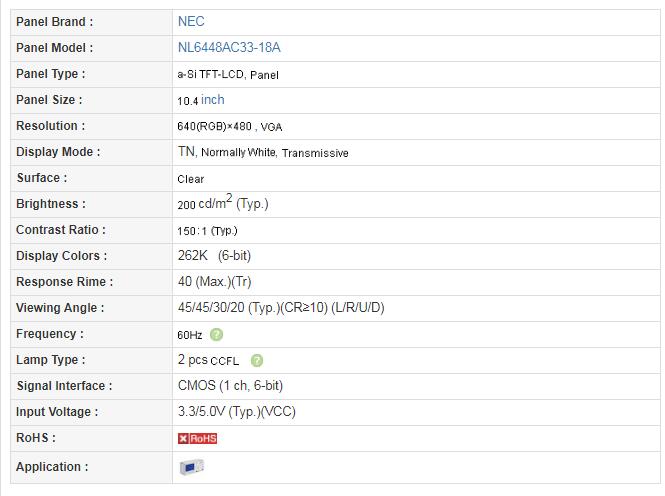665x496 pixels.
Task: Click the Application device icon
Action: (191, 467)
